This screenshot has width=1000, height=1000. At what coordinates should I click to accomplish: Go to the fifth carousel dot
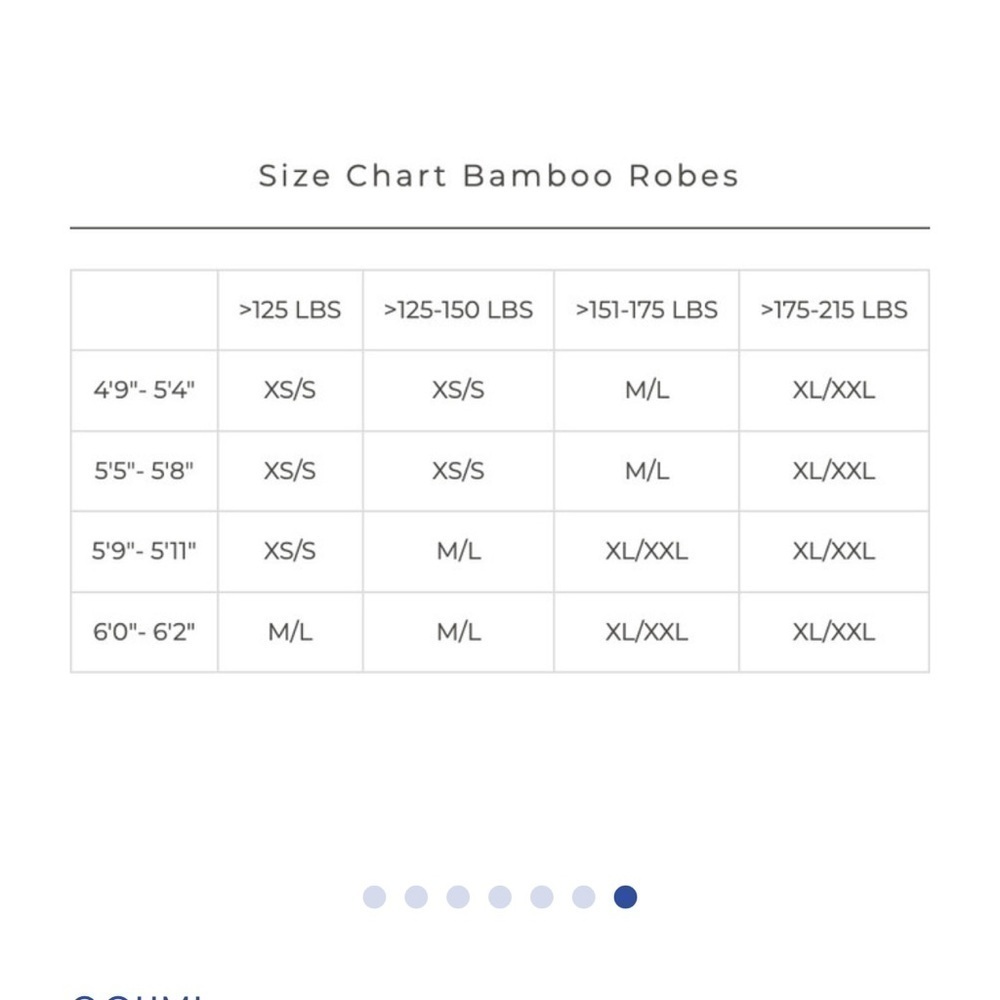pyautogui.click(x=541, y=897)
